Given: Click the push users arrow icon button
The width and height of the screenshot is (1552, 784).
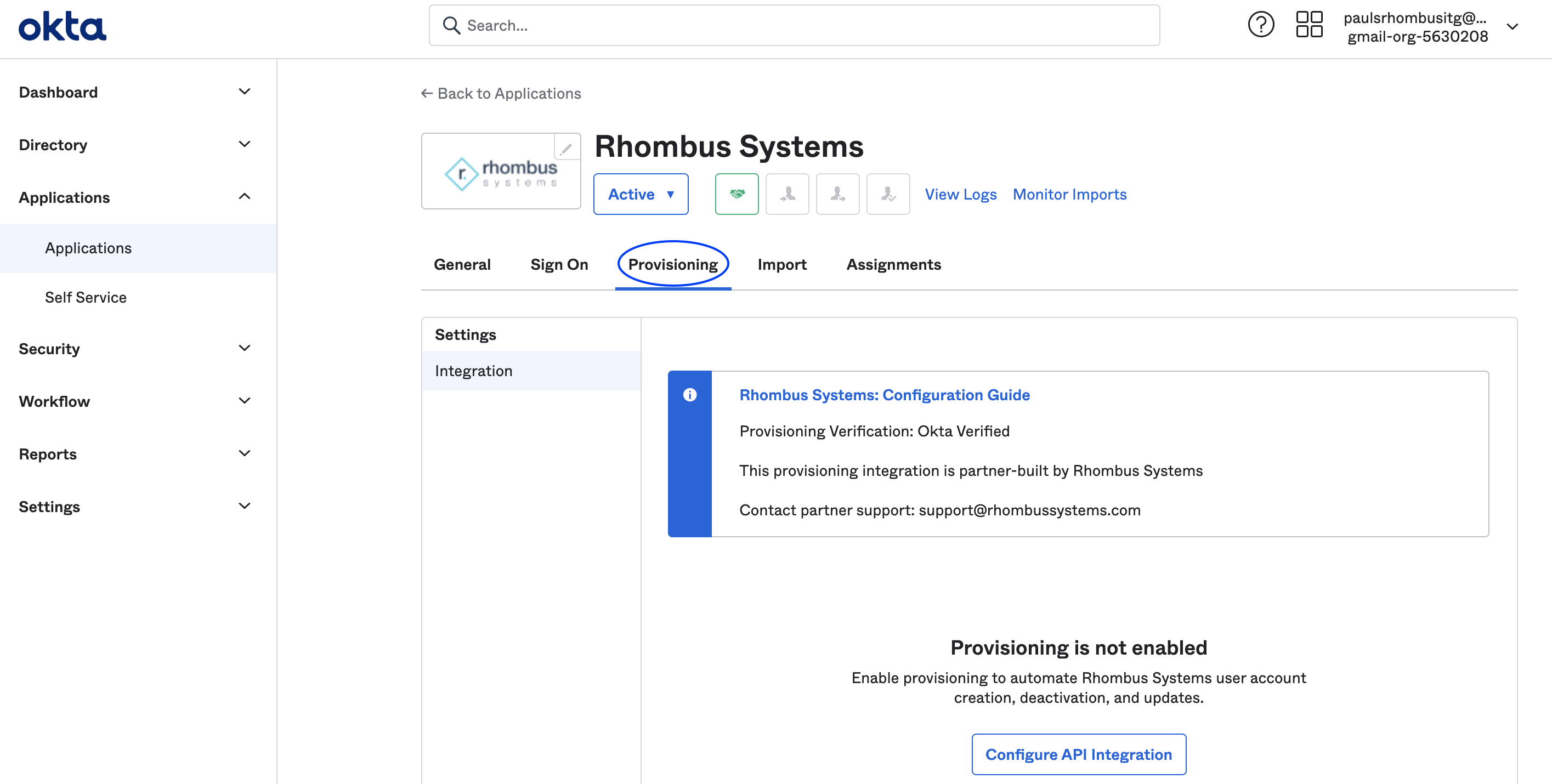Looking at the screenshot, I should (x=837, y=194).
